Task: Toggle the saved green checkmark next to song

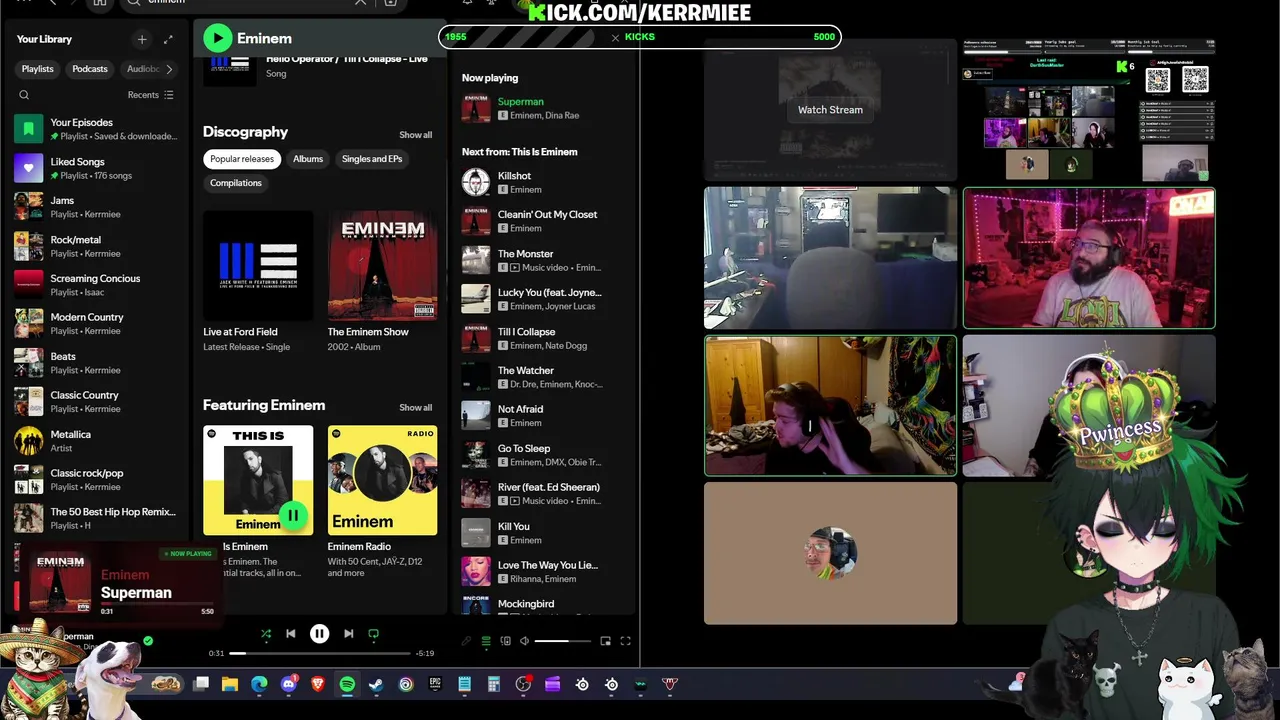Action: (x=148, y=641)
